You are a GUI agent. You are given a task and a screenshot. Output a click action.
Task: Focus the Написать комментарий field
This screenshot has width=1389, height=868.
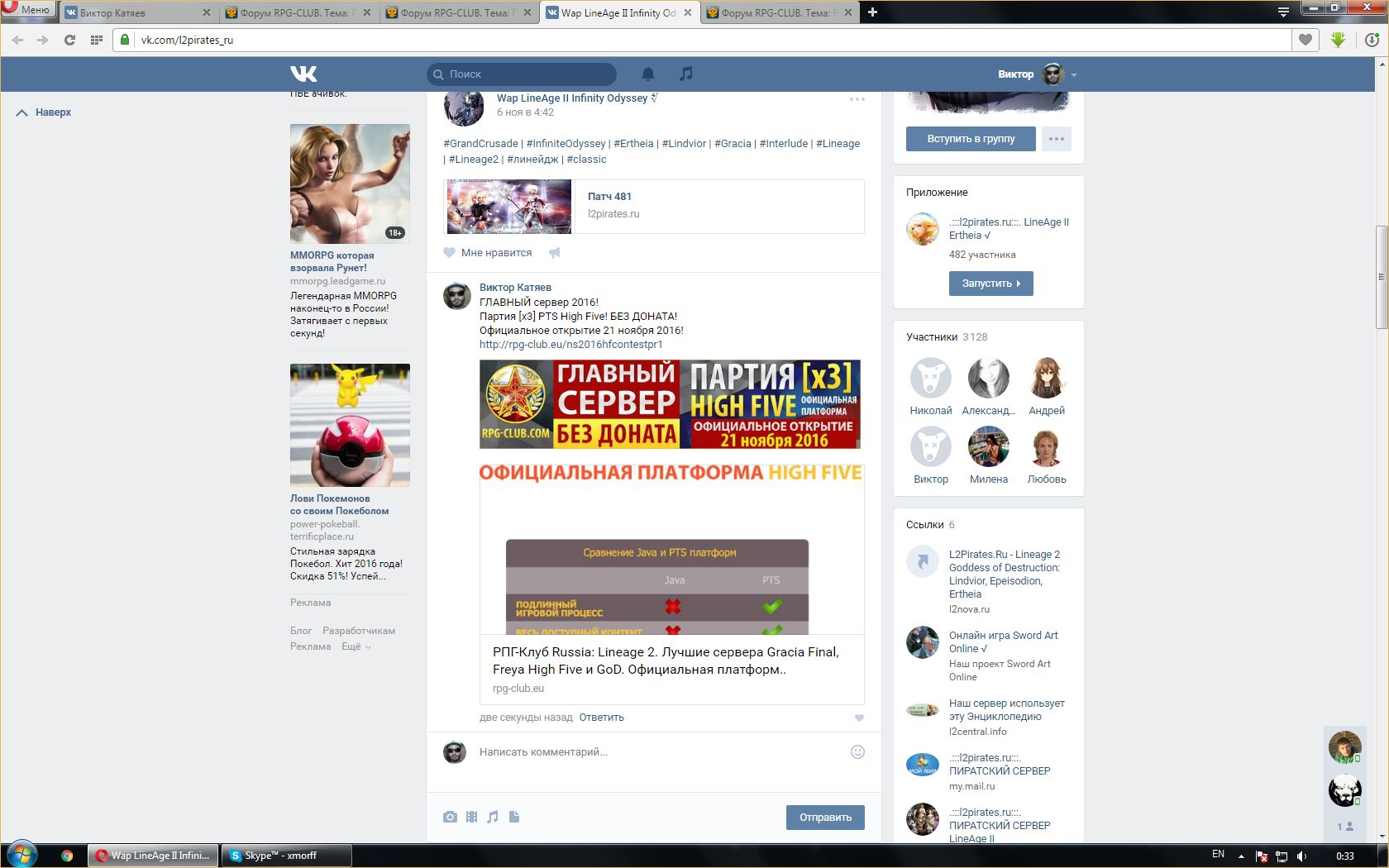click(659, 752)
